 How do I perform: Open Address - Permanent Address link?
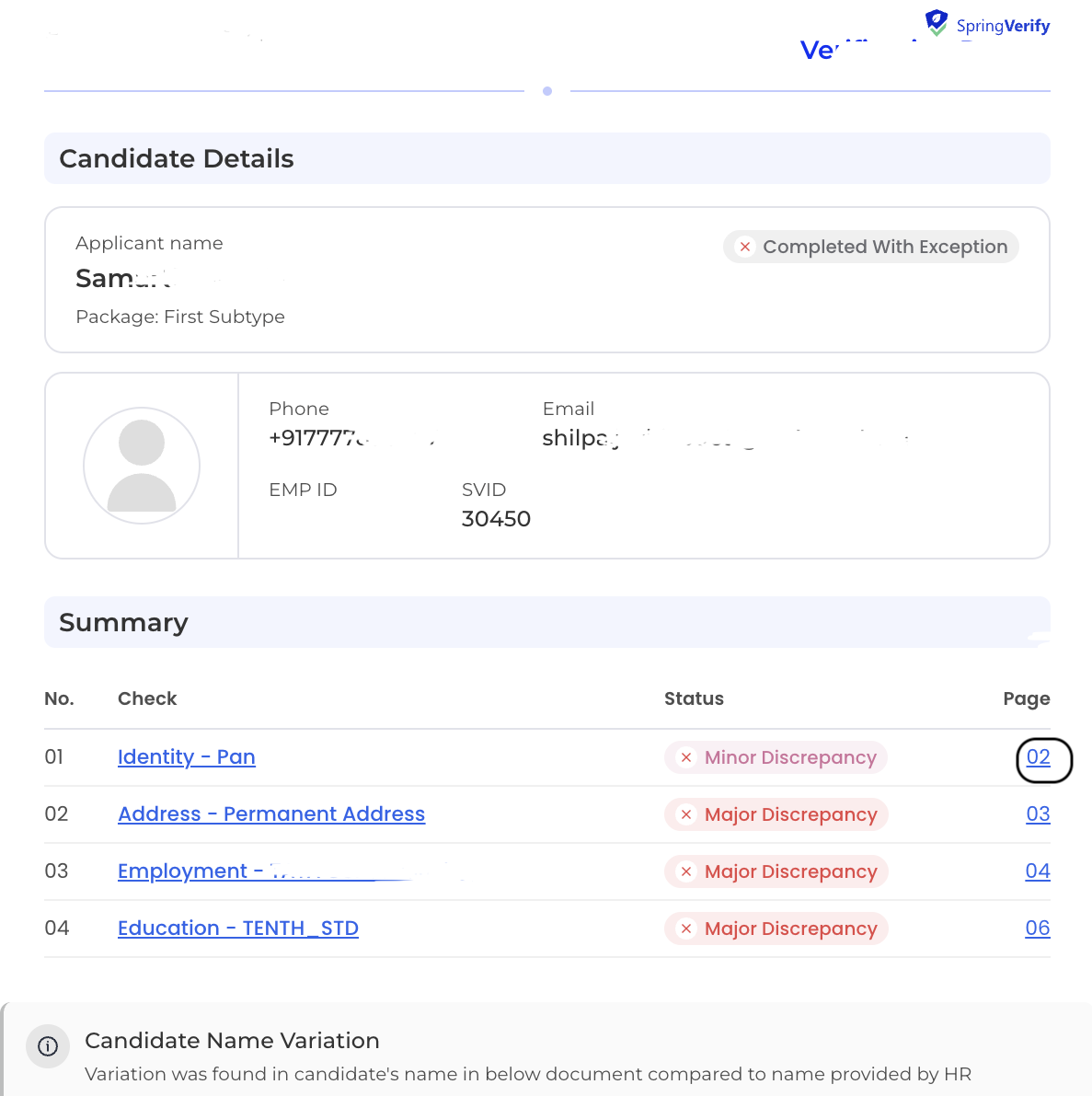click(x=271, y=814)
